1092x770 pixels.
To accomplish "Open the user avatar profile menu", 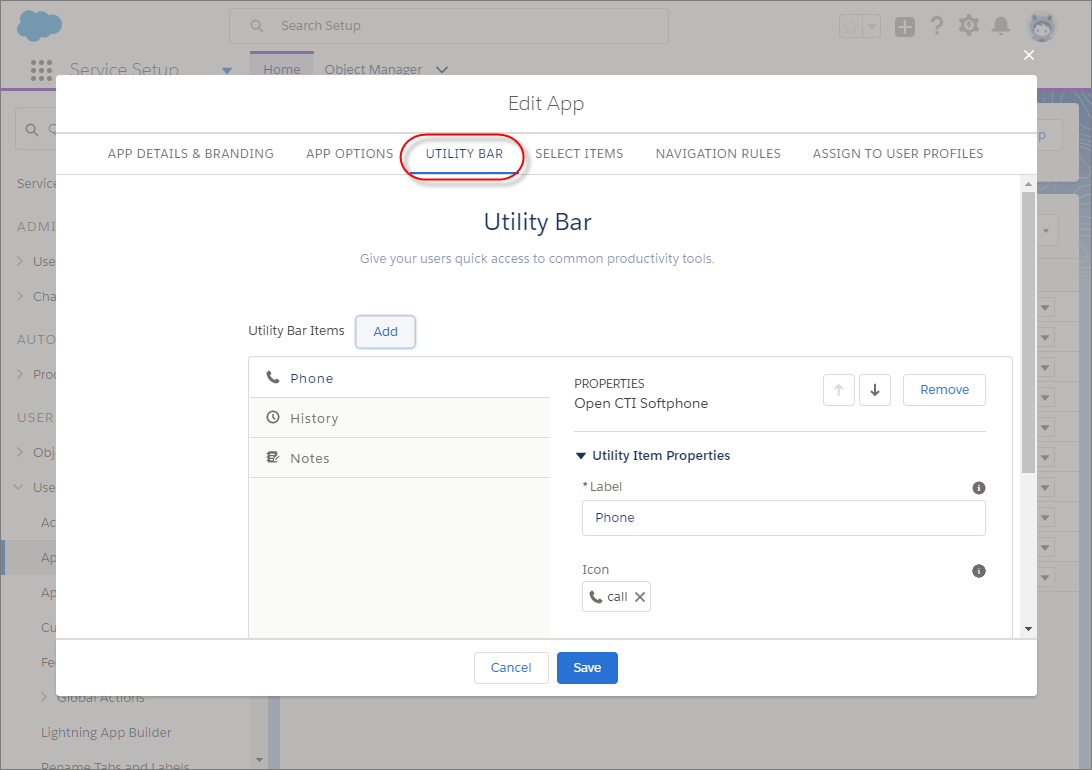I will 1042,27.
